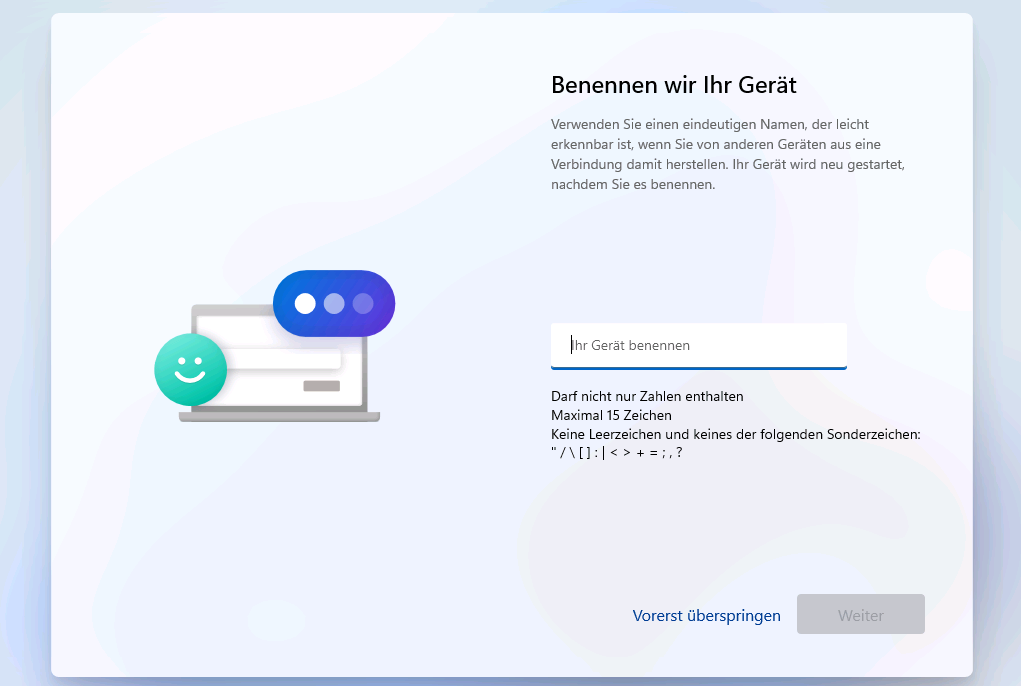
Task: Click the "Voreset überspringen" skip link
Action: [x=706, y=615]
